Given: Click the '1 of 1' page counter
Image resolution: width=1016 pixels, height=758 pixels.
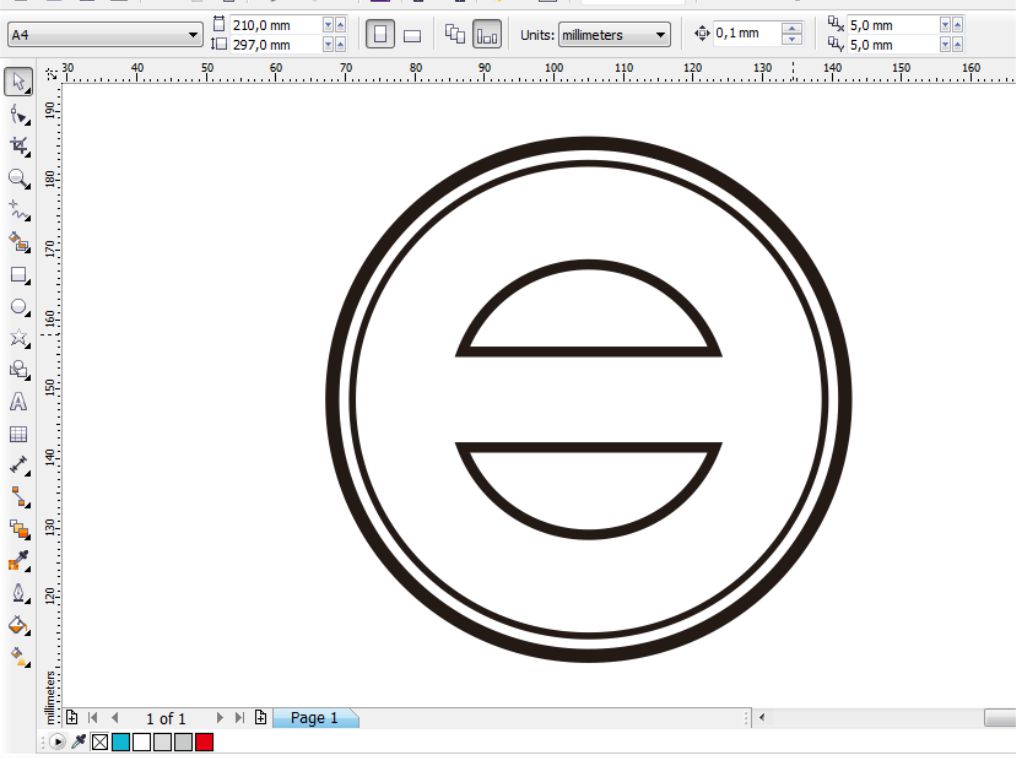Looking at the screenshot, I should (166, 718).
